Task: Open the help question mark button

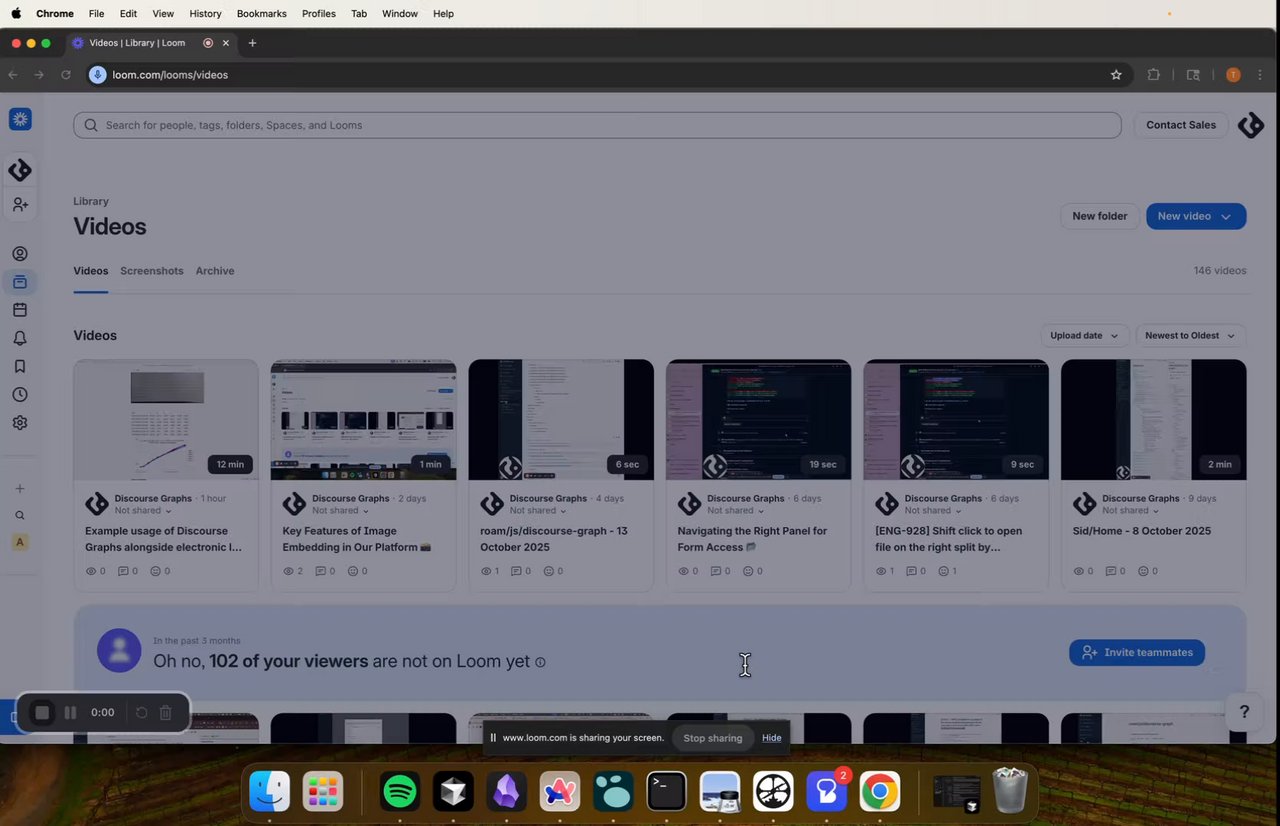Action: 1244,712
